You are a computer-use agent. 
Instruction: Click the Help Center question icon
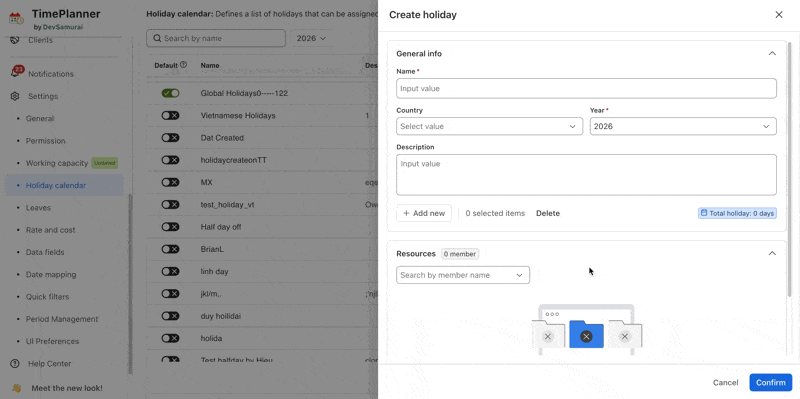(x=15, y=364)
